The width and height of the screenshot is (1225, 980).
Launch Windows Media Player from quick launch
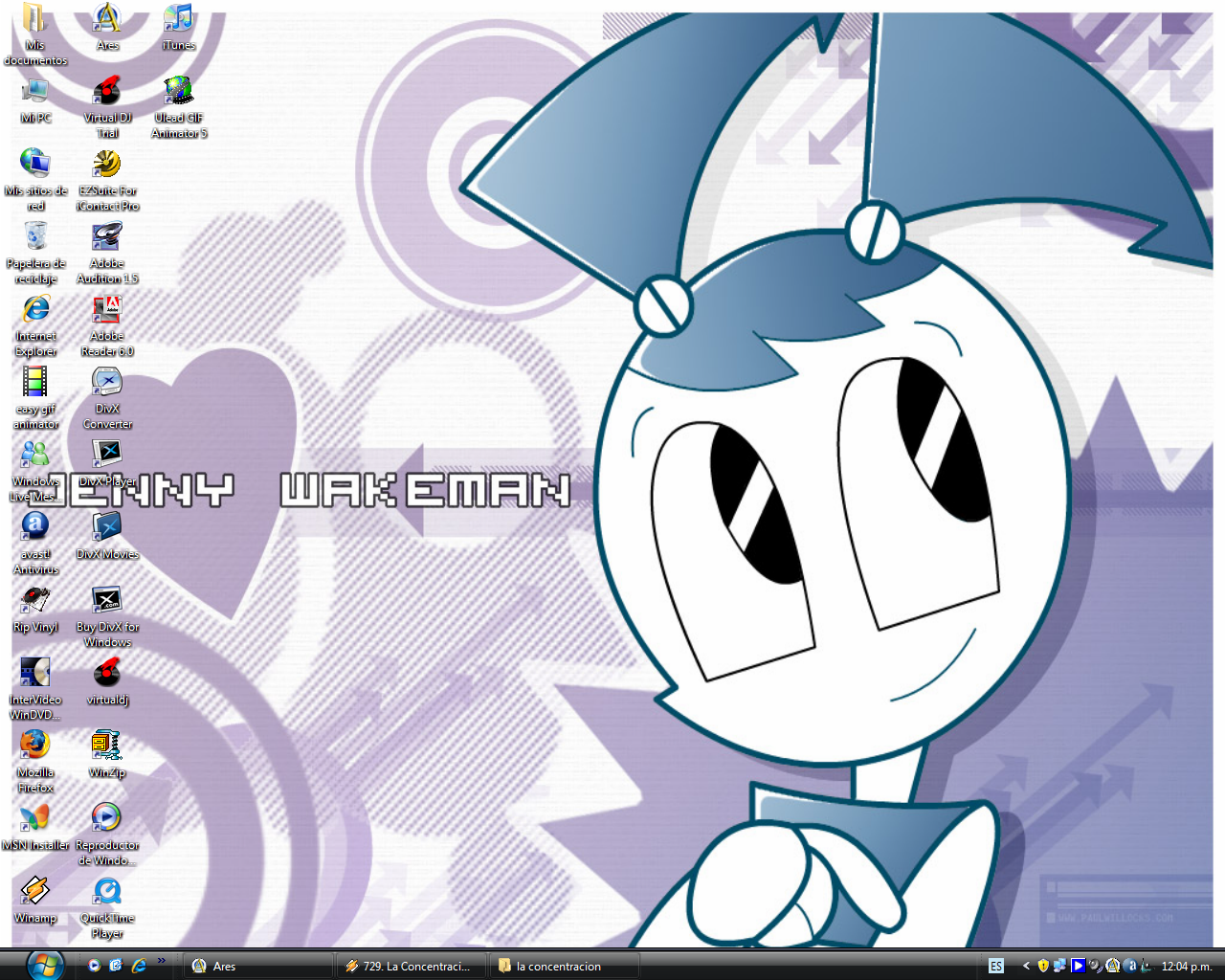[x=94, y=966]
